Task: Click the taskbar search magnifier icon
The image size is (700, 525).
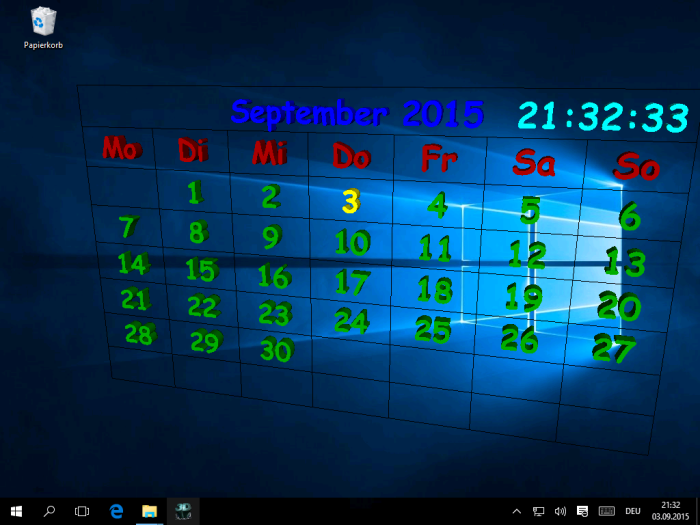Action: click(x=49, y=511)
